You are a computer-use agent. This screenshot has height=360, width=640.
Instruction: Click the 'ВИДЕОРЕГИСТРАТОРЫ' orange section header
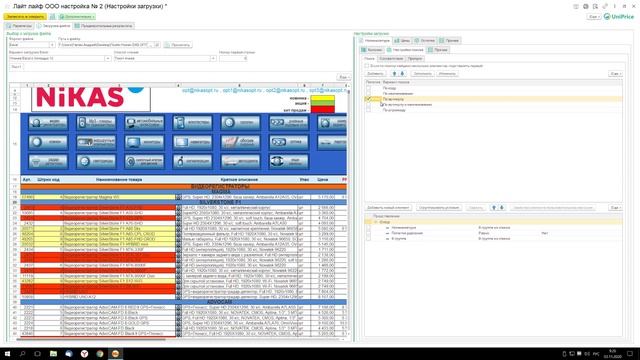tap(220, 187)
